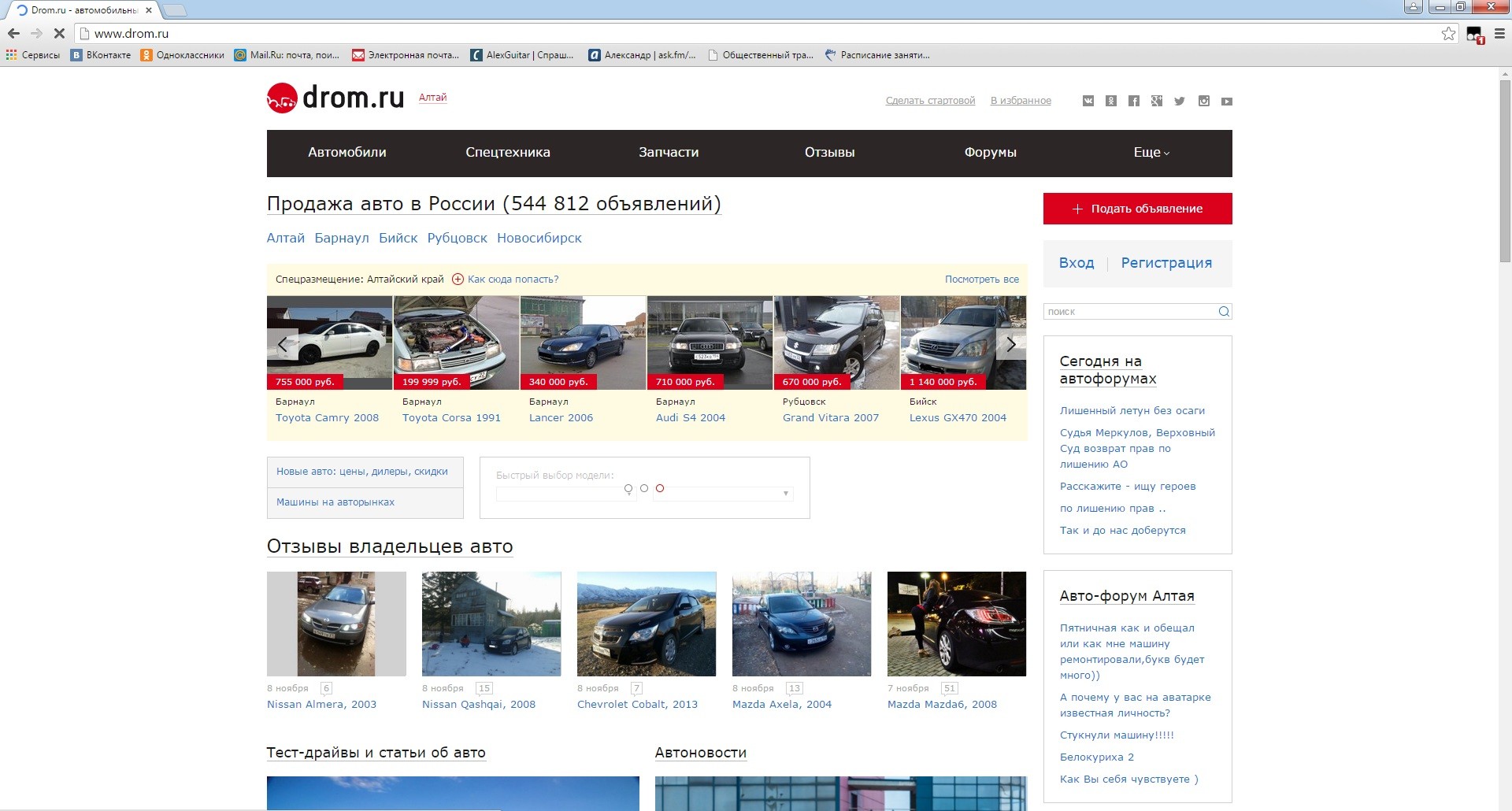
Task: Open the Facebook social icon in header
Action: tap(1134, 101)
